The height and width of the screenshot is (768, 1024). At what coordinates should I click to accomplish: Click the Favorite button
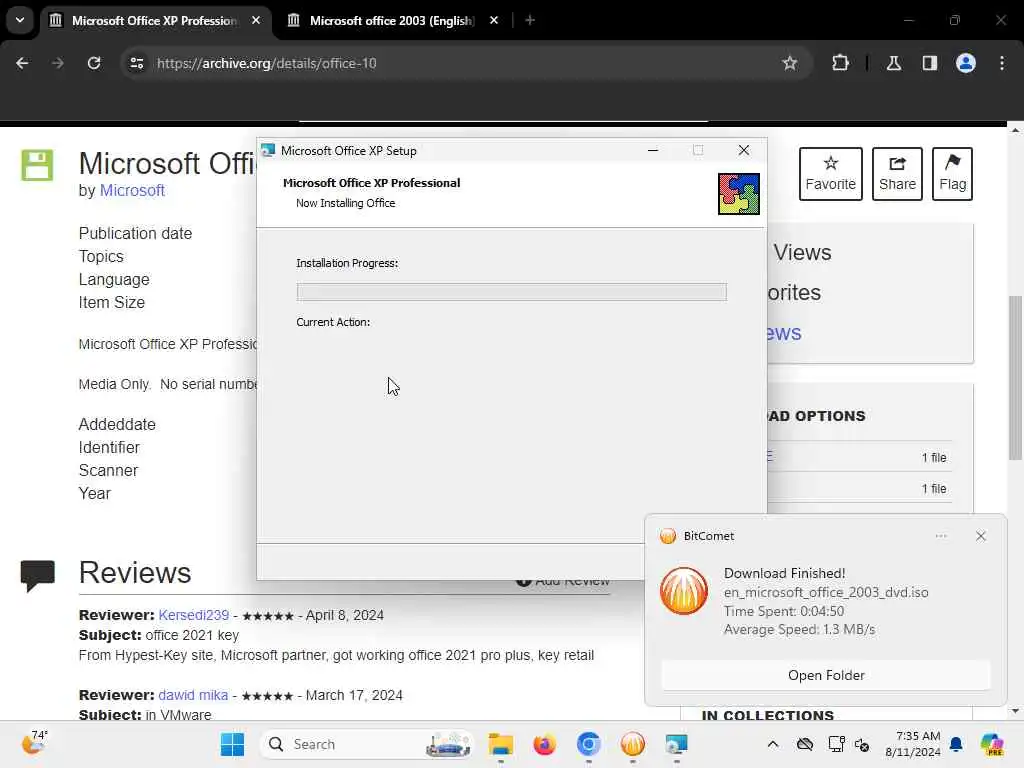(x=830, y=174)
